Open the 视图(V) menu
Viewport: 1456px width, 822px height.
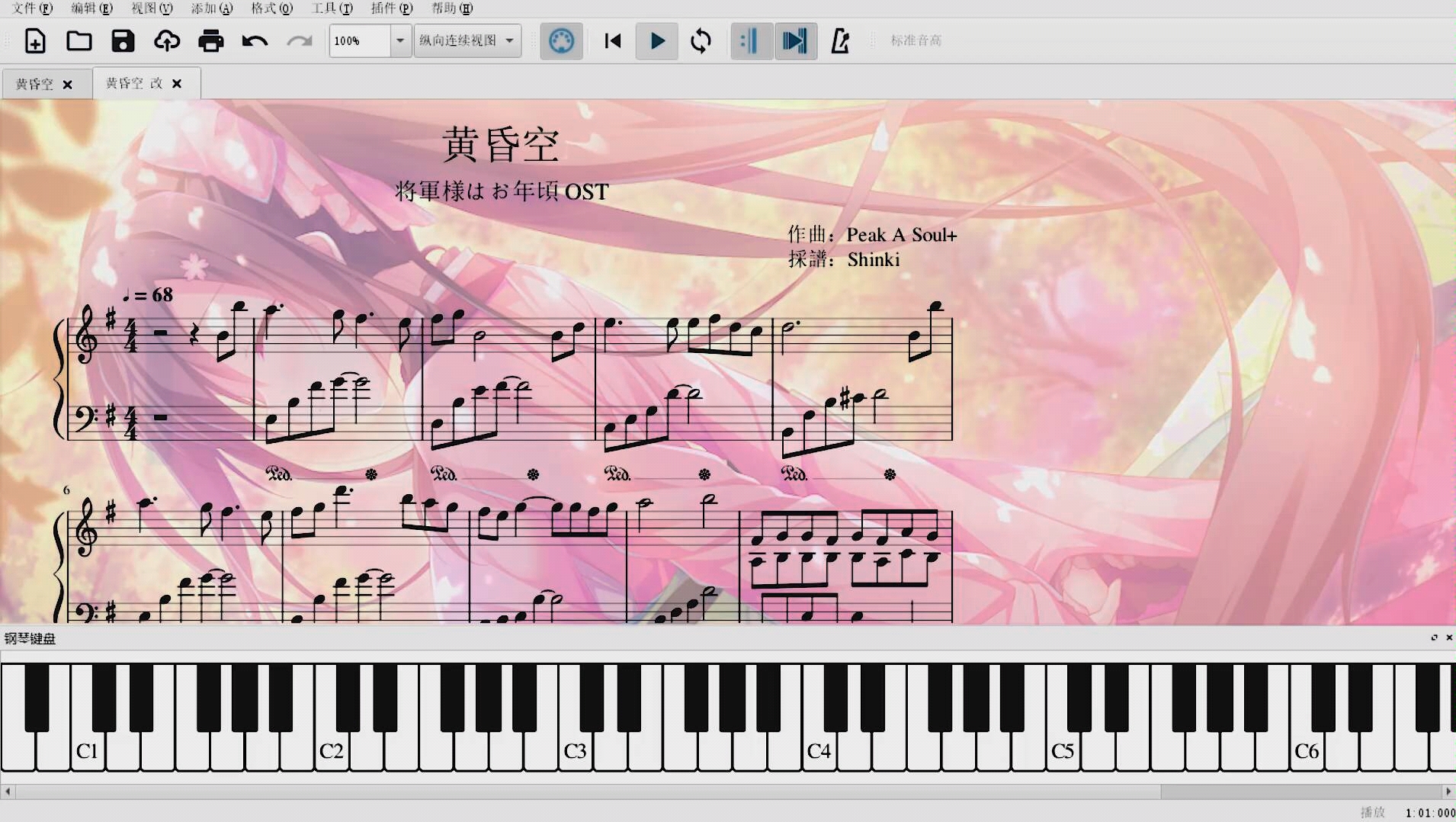pyautogui.click(x=152, y=8)
